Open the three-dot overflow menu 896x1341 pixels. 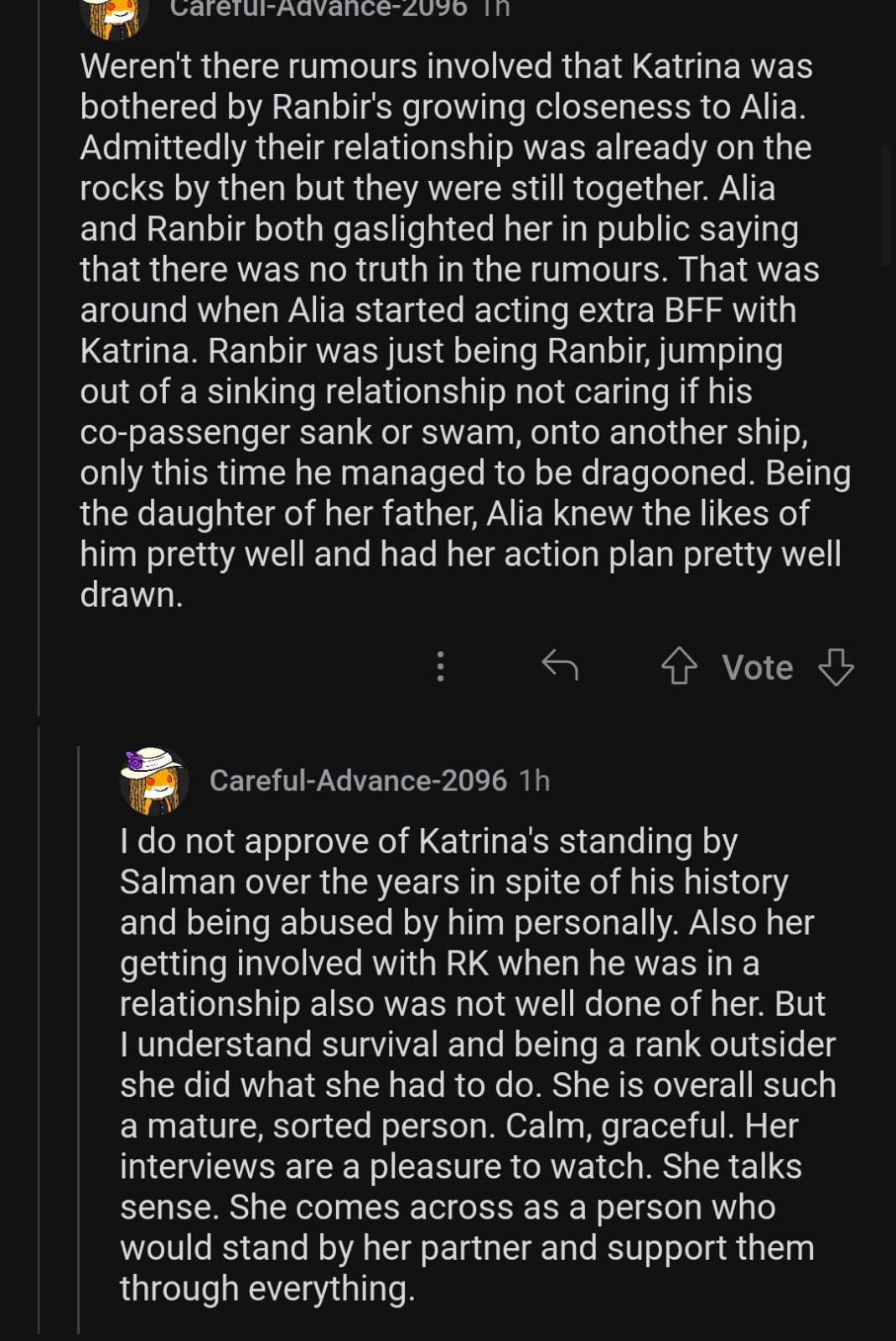[x=440, y=666]
